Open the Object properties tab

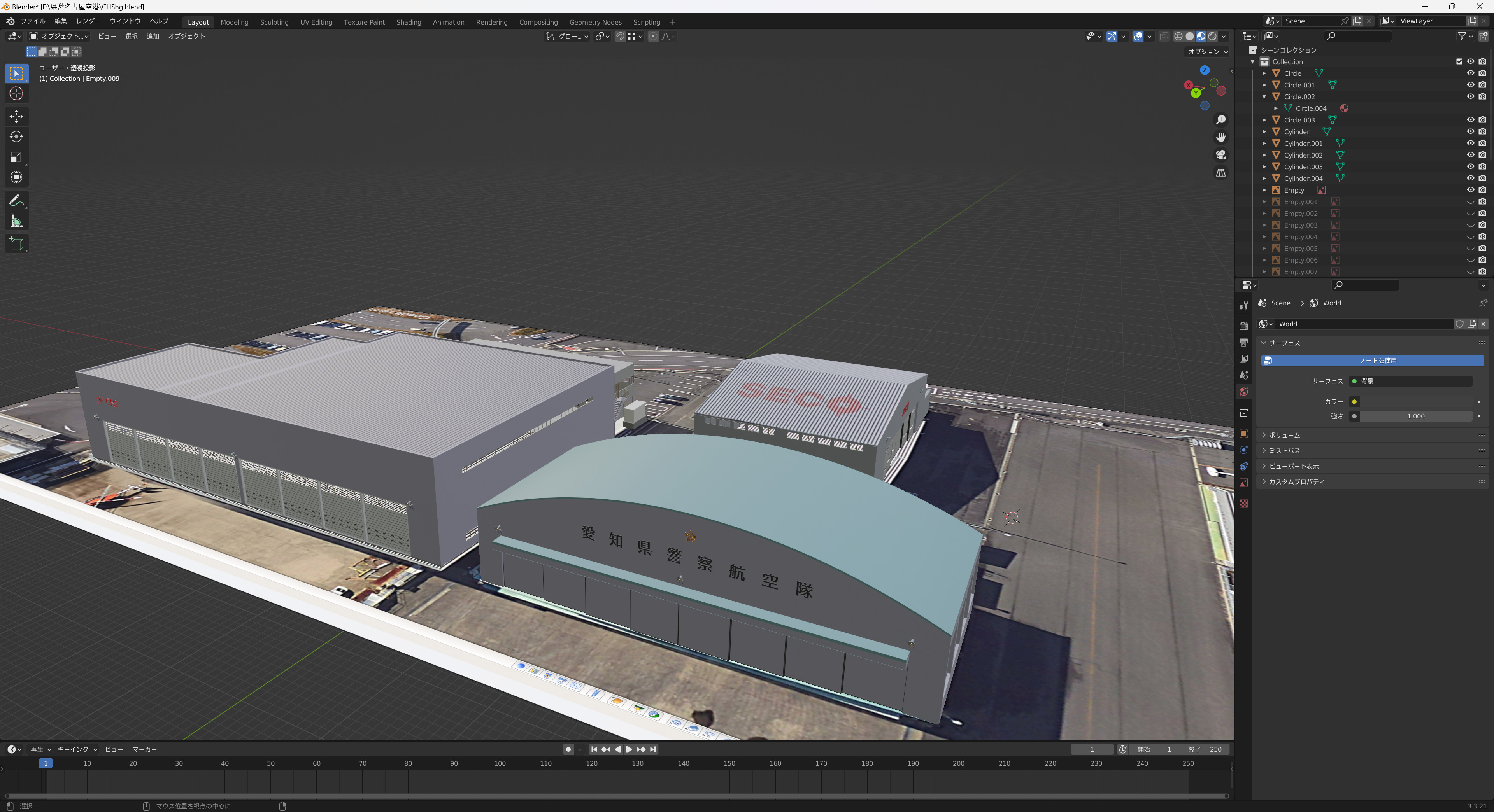pyautogui.click(x=1243, y=434)
